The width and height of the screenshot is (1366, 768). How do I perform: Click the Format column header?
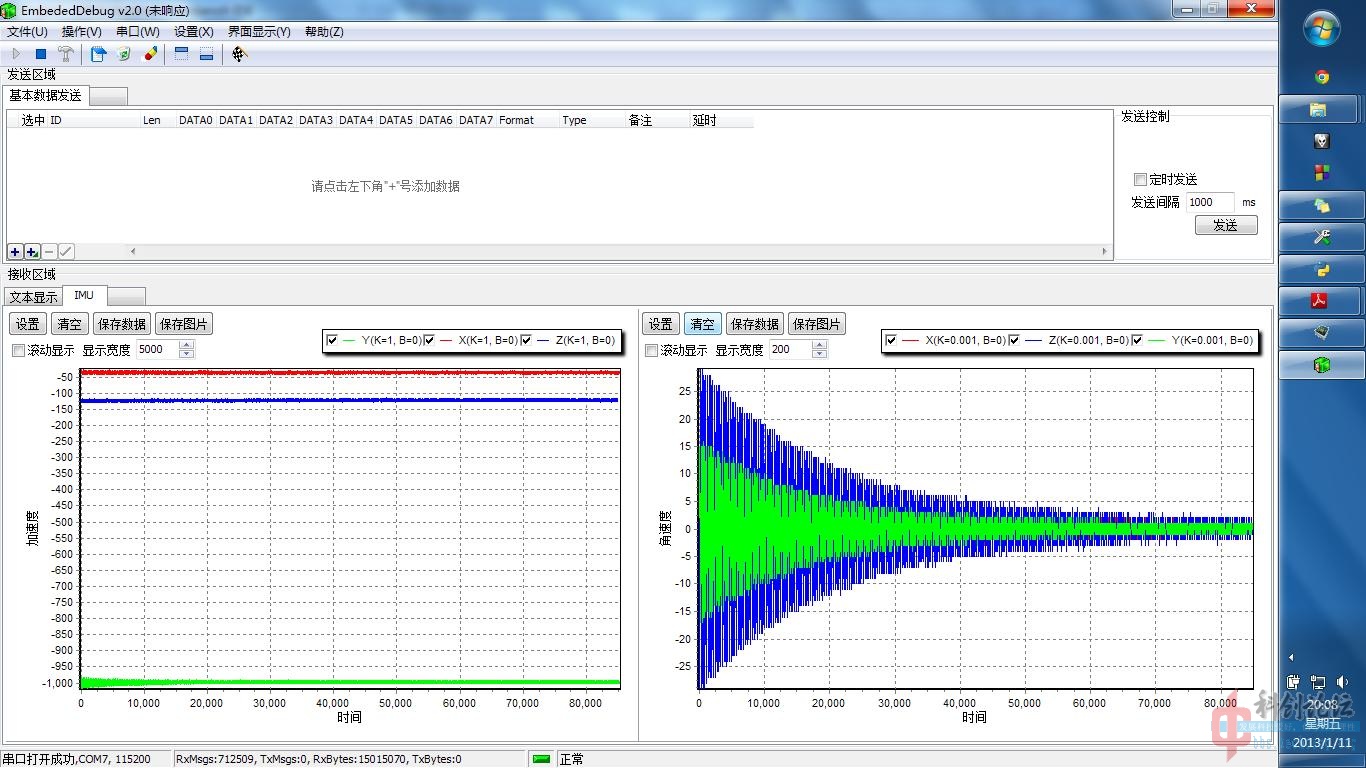point(527,120)
